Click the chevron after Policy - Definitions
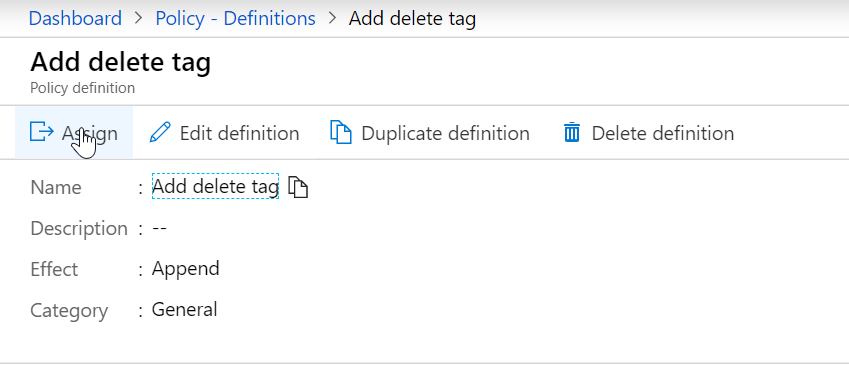This screenshot has height=373, width=849. pyautogui.click(x=332, y=18)
